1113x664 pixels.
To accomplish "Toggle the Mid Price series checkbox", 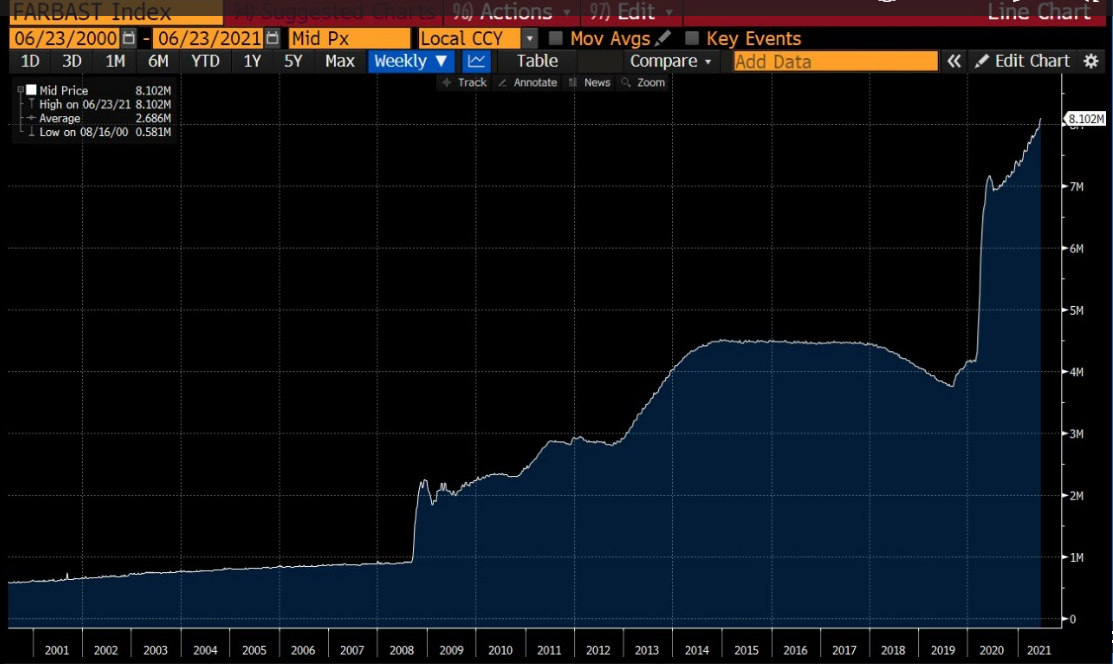I will (31, 91).
